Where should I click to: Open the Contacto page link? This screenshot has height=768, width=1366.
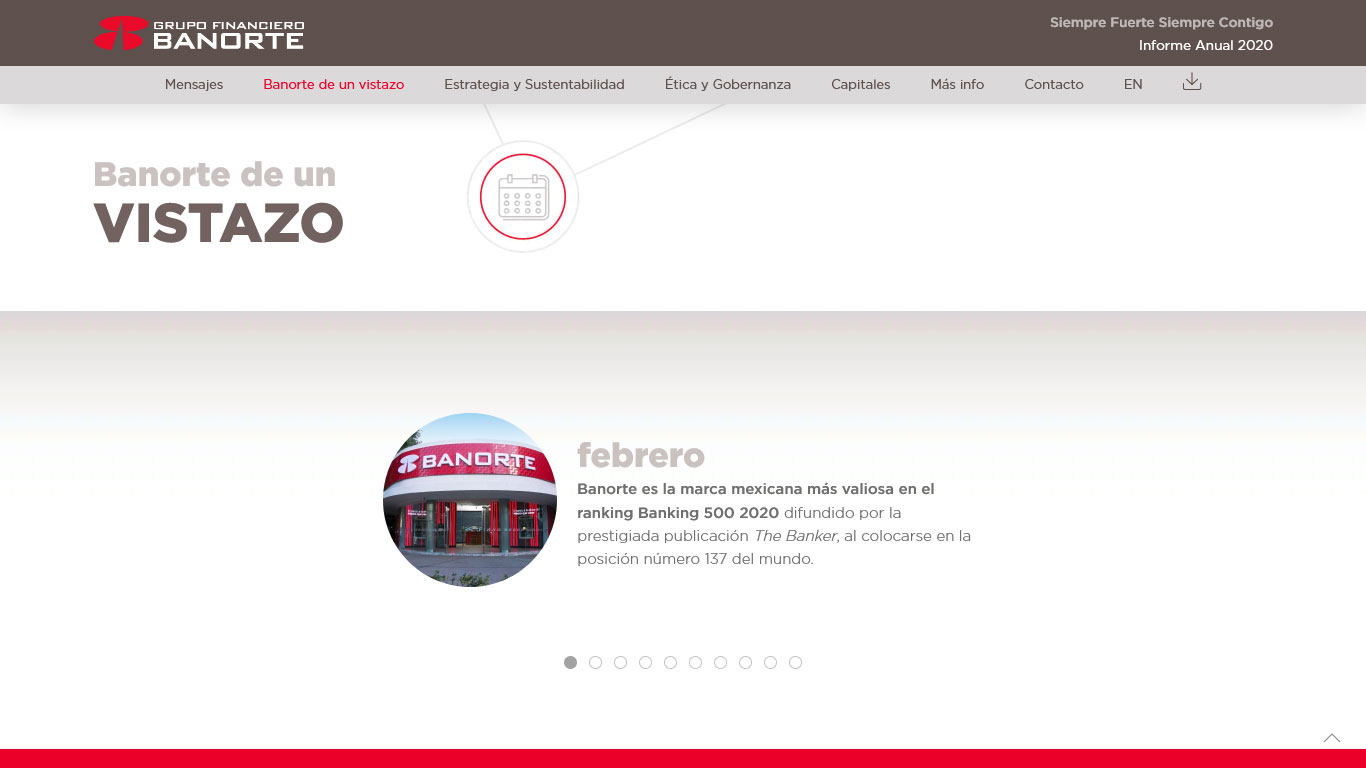coord(1053,85)
